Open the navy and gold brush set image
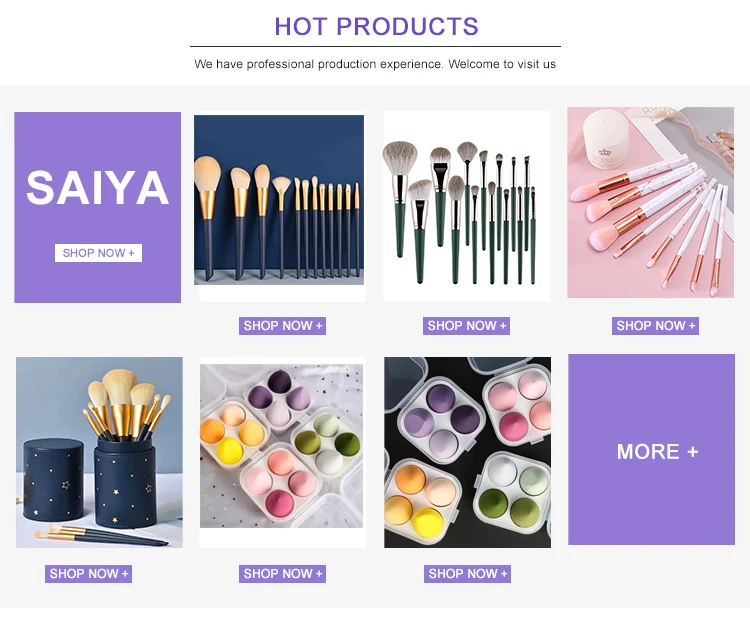The height and width of the screenshot is (631, 750). tap(279, 200)
